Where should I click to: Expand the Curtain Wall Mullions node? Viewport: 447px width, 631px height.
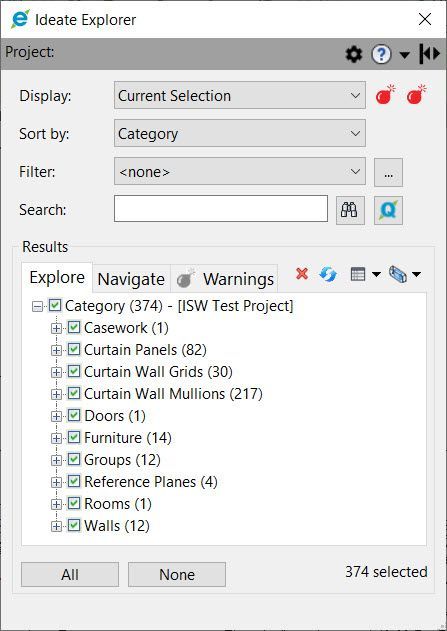56,394
